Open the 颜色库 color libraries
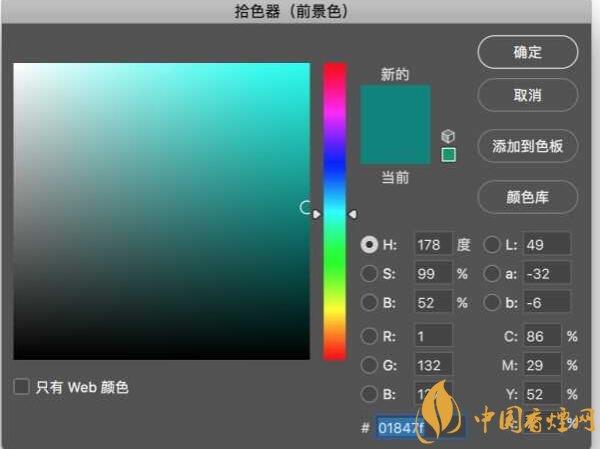The image size is (600, 449). [x=527, y=197]
